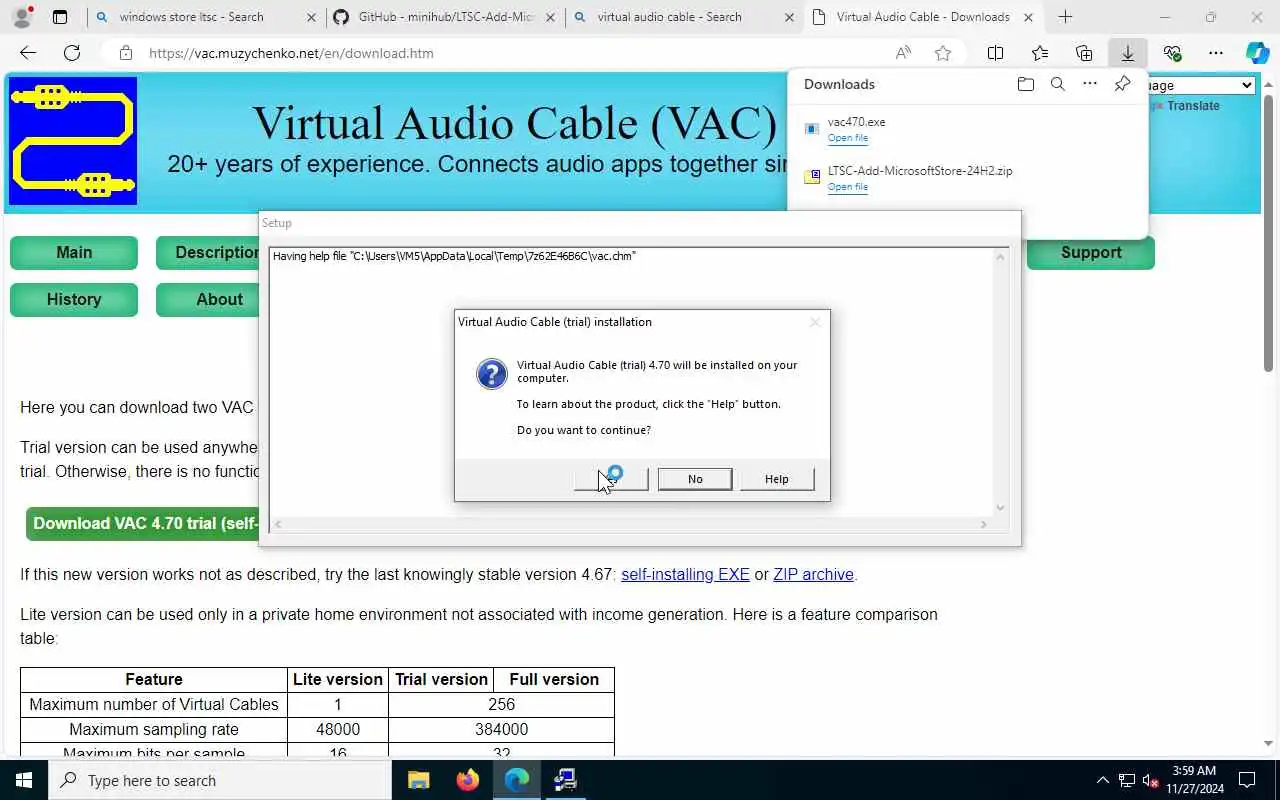Switch to Edge taskbar icon
The height and width of the screenshot is (800, 1280).
[516, 780]
